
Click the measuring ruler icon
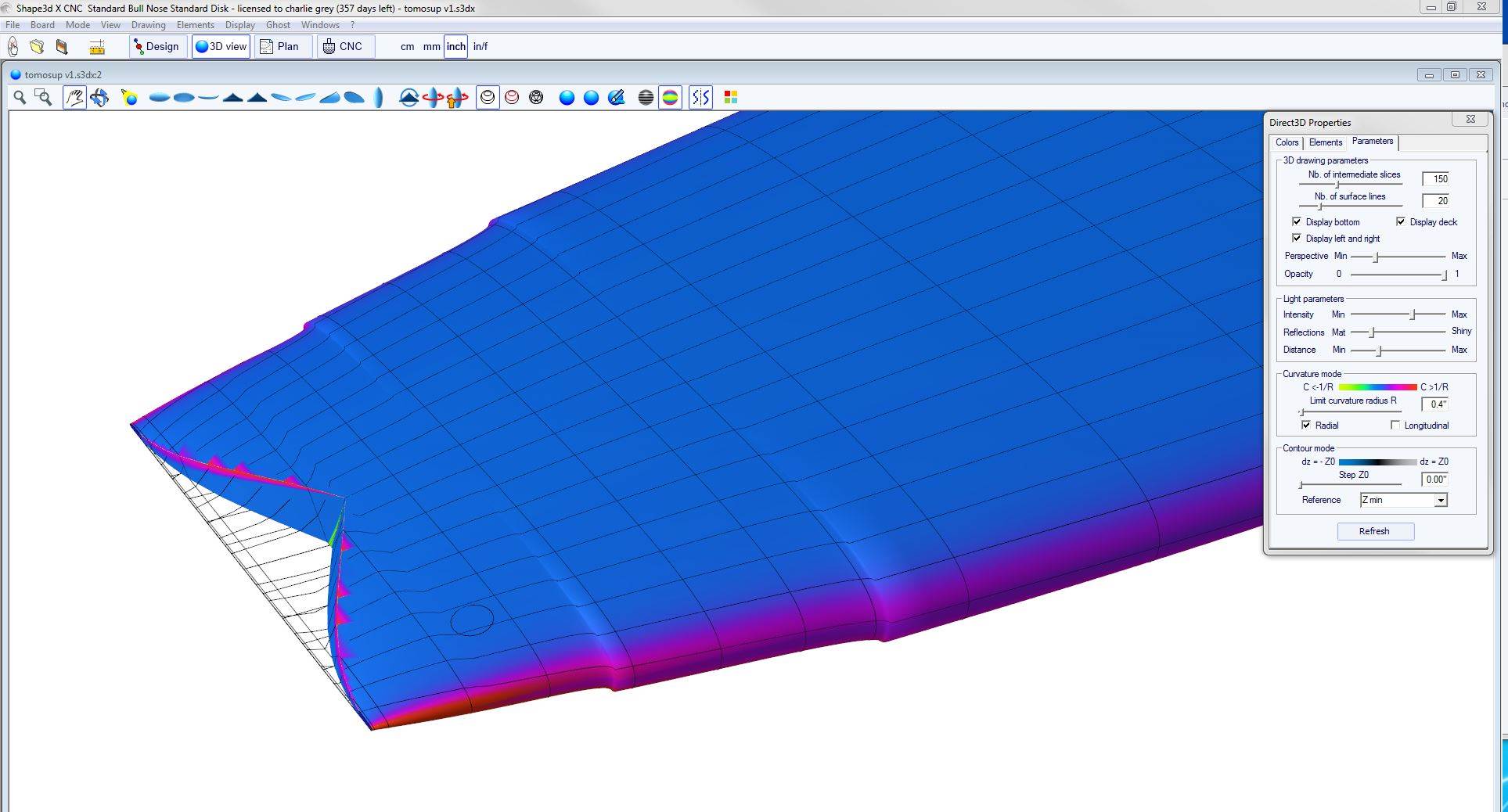pyautogui.click(x=97, y=47)
